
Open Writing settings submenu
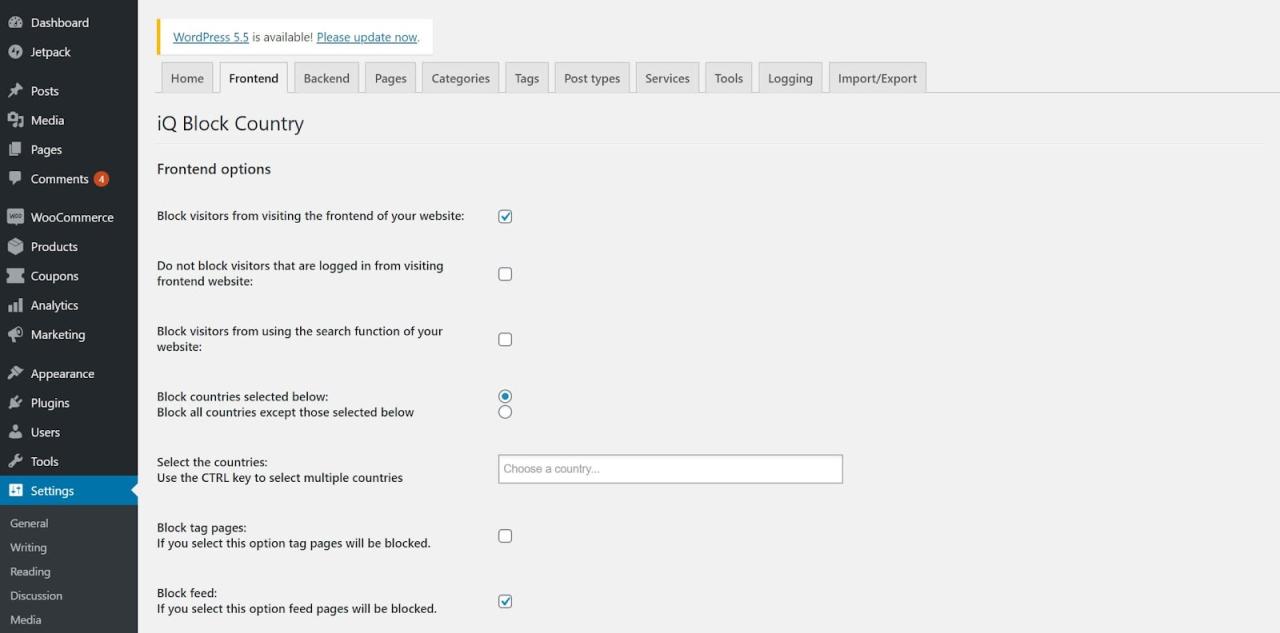tap(28, 547)
